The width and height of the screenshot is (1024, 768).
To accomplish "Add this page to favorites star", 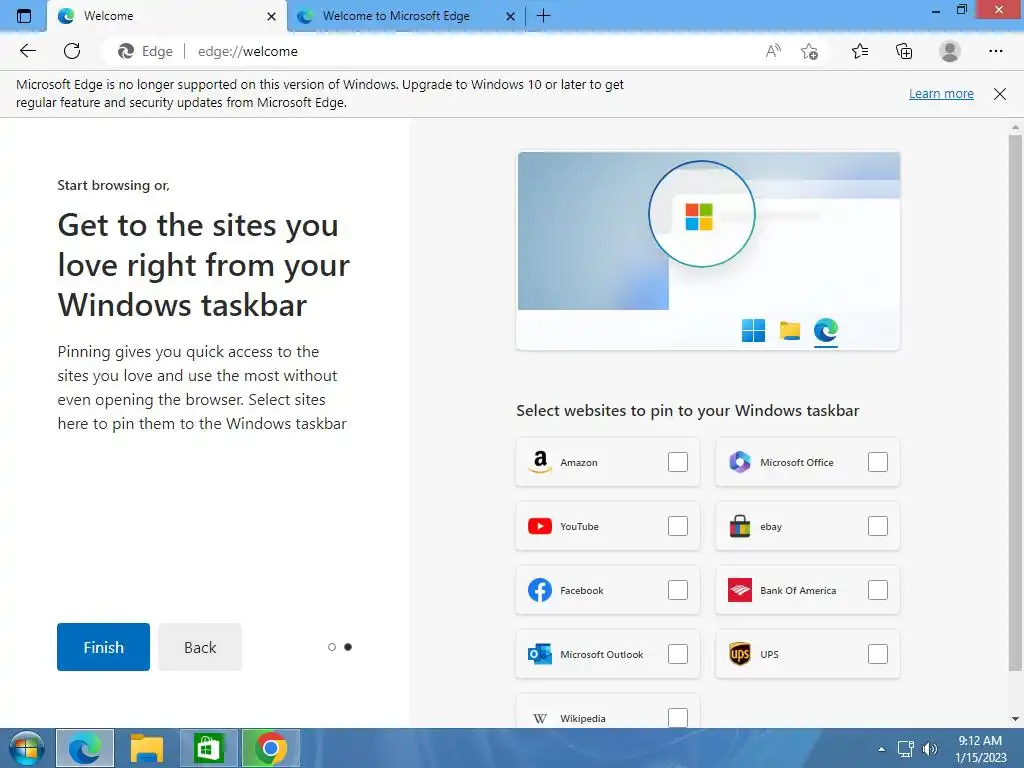I will click(810, 51).
